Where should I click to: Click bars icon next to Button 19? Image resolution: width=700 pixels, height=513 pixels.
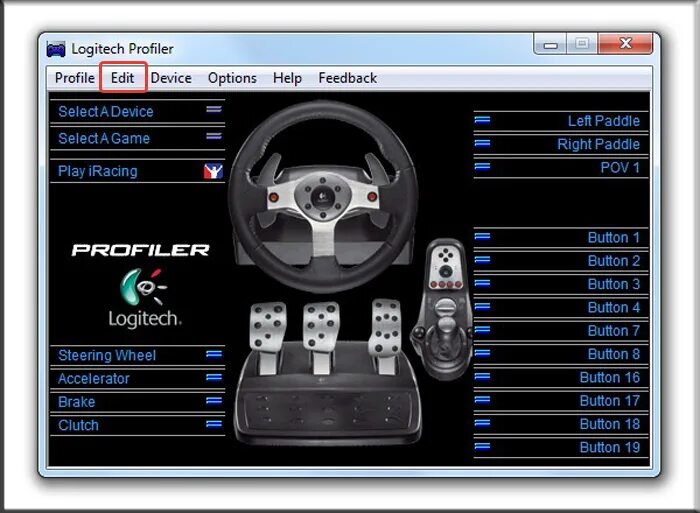[x=482, y=446]
